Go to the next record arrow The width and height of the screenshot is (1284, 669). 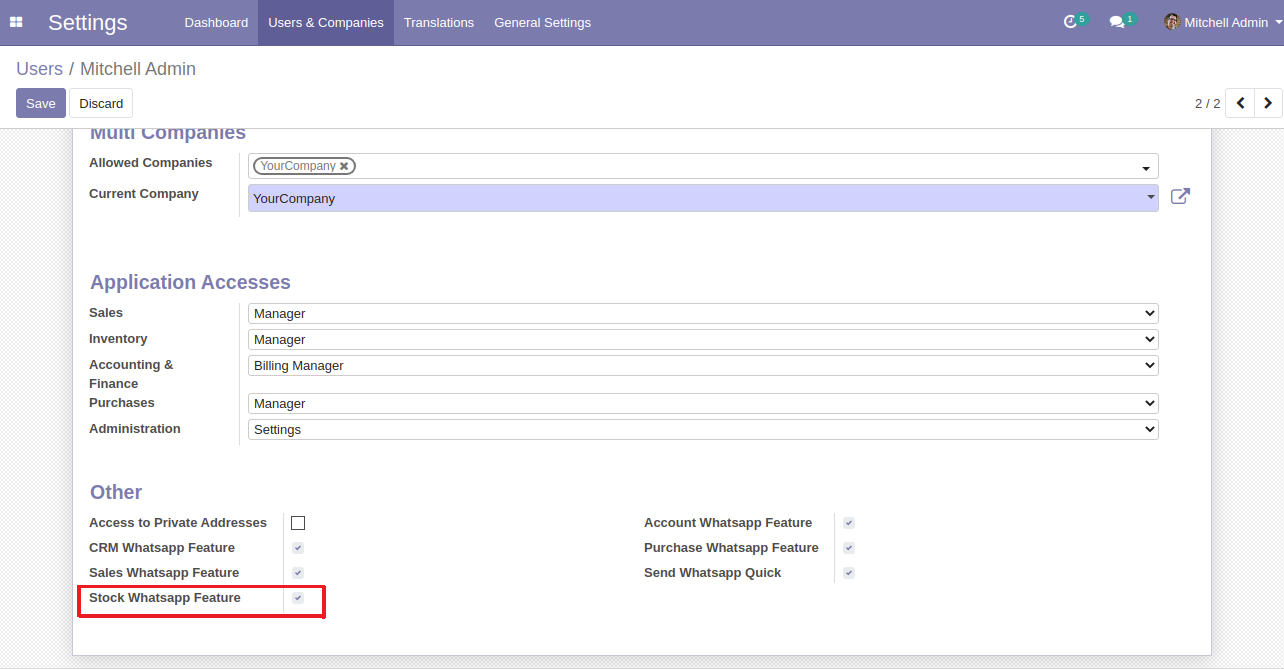[x=1268, y=103]
